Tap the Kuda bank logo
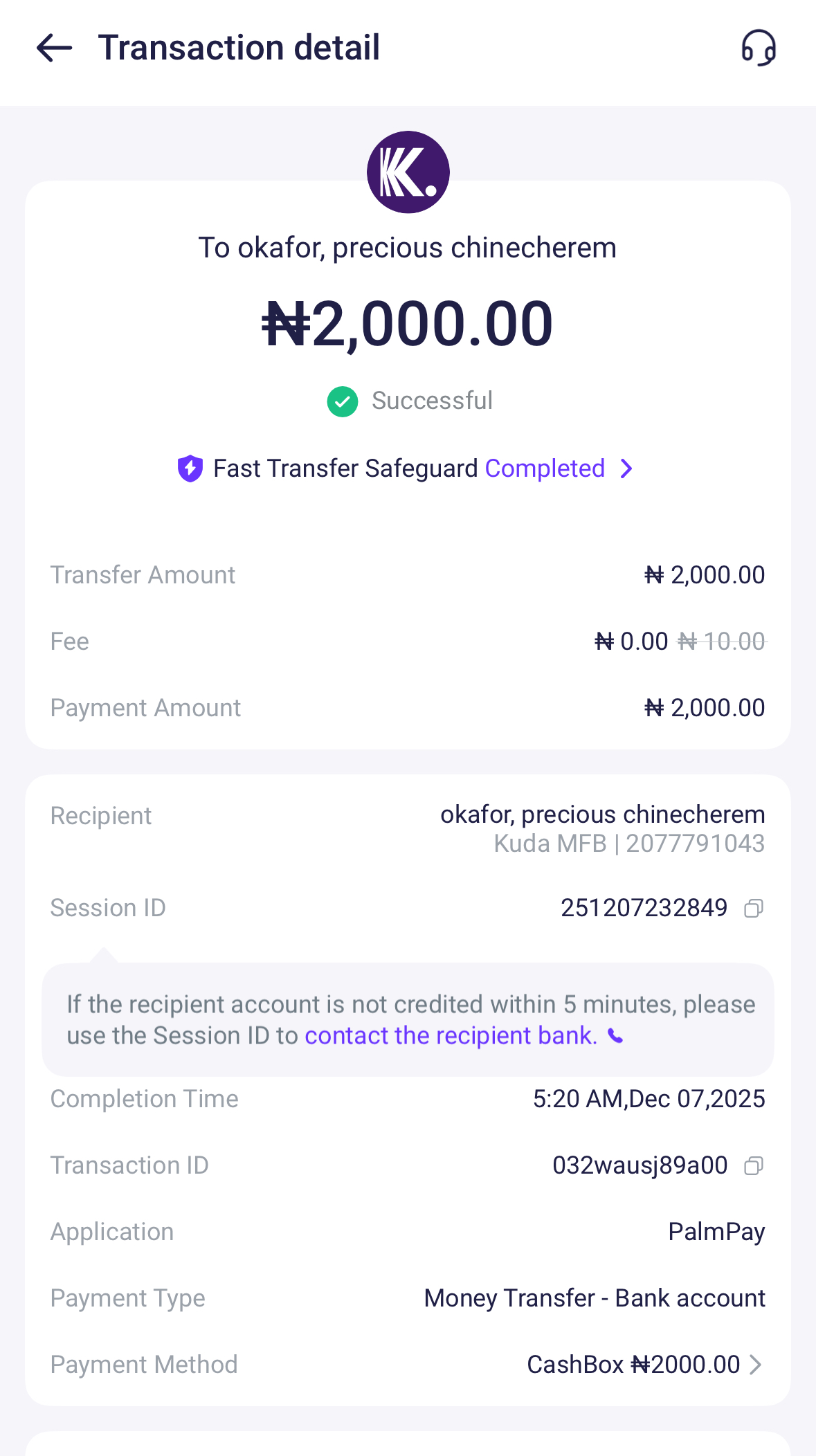Image resolution: width=816 pixels, height=1456 pixels. (x=408, y=172)
